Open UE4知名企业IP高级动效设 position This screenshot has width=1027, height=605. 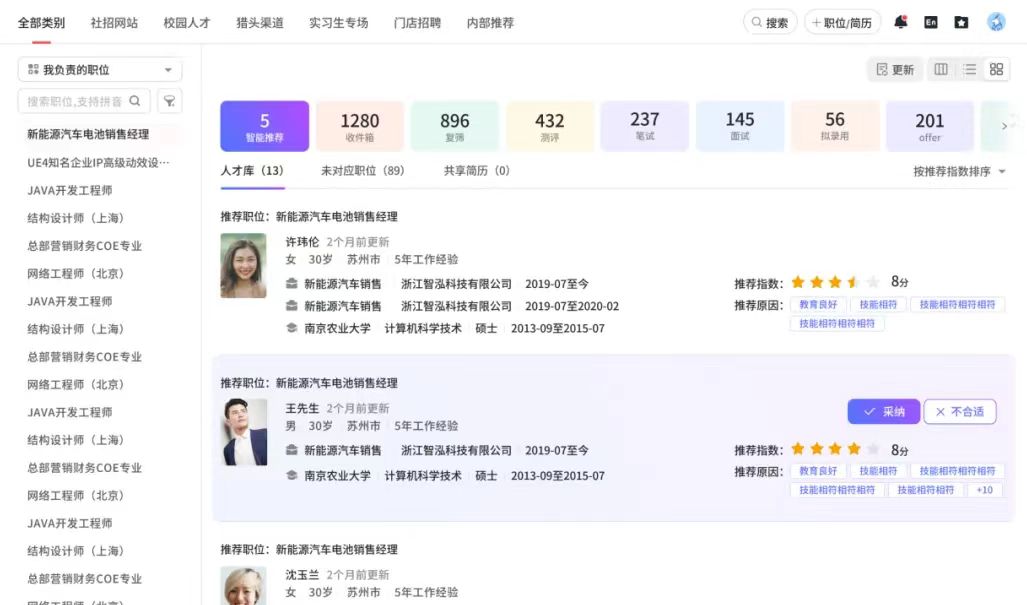[98, 162]
